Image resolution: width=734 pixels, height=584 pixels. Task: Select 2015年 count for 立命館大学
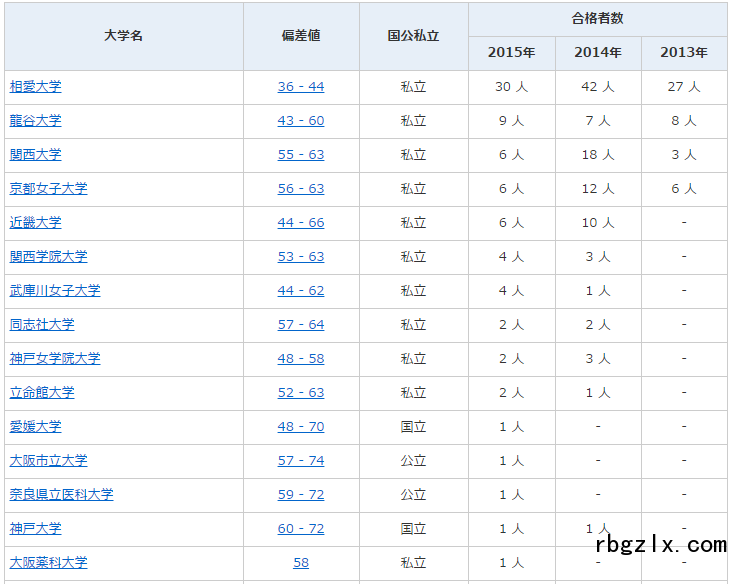click(512, 393)
